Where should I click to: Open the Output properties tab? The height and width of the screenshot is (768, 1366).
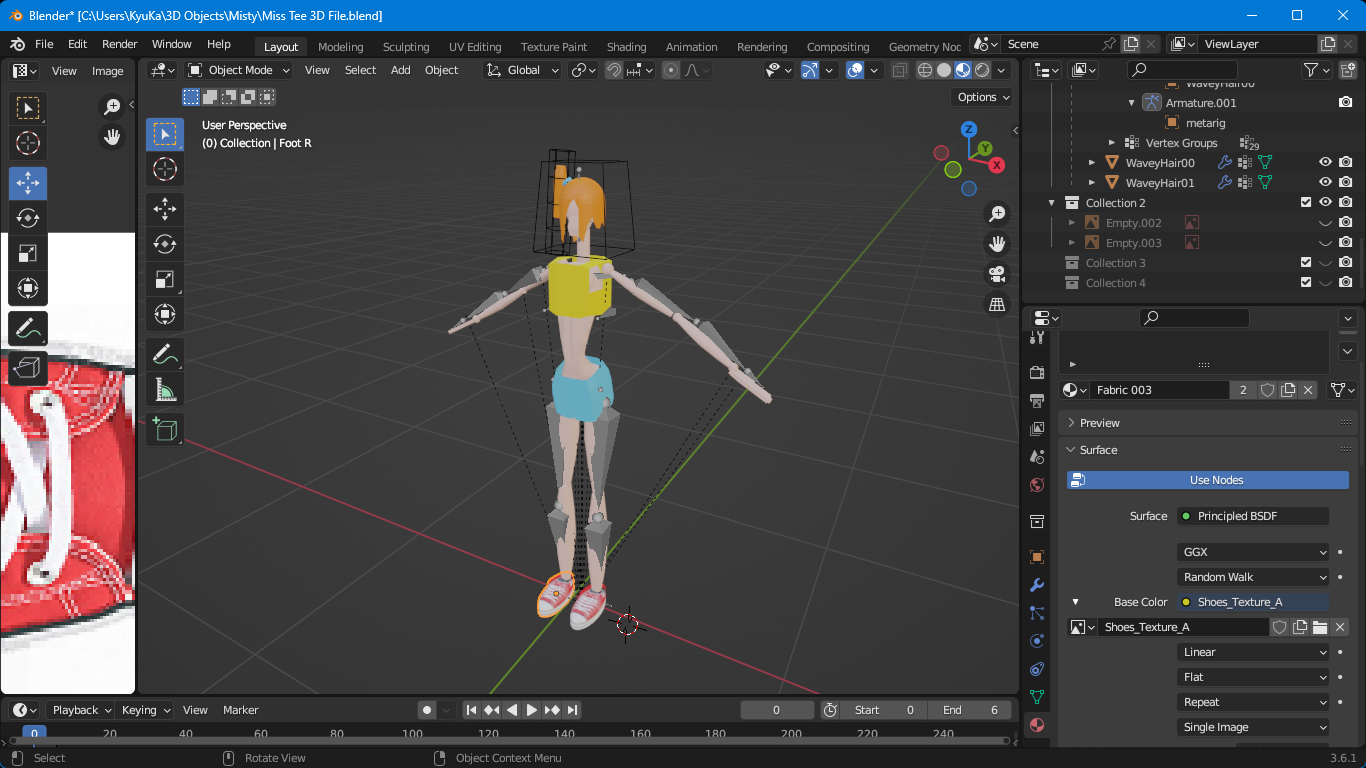(1037, 401)
